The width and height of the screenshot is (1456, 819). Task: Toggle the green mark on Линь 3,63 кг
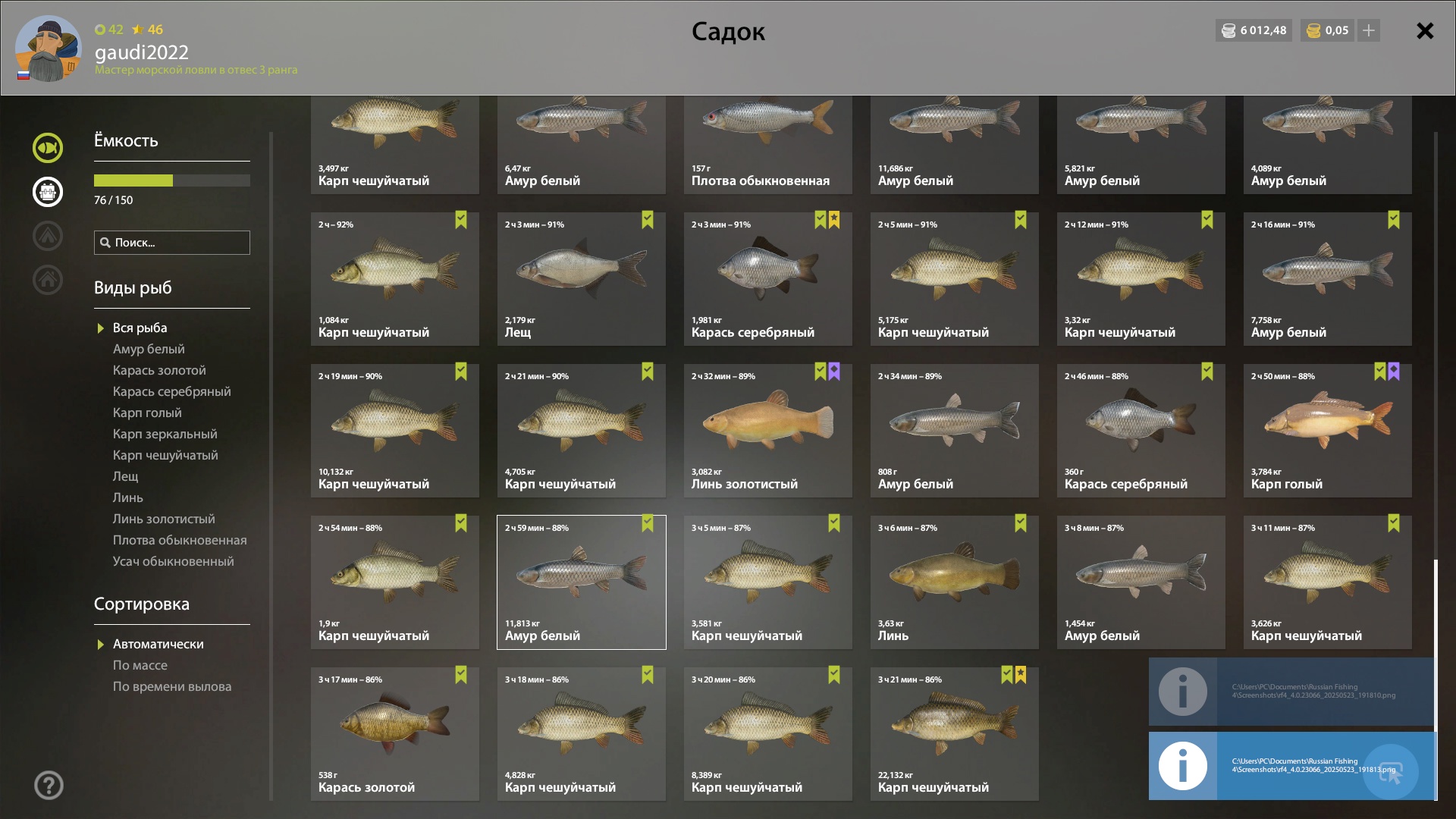[1021, 523]
